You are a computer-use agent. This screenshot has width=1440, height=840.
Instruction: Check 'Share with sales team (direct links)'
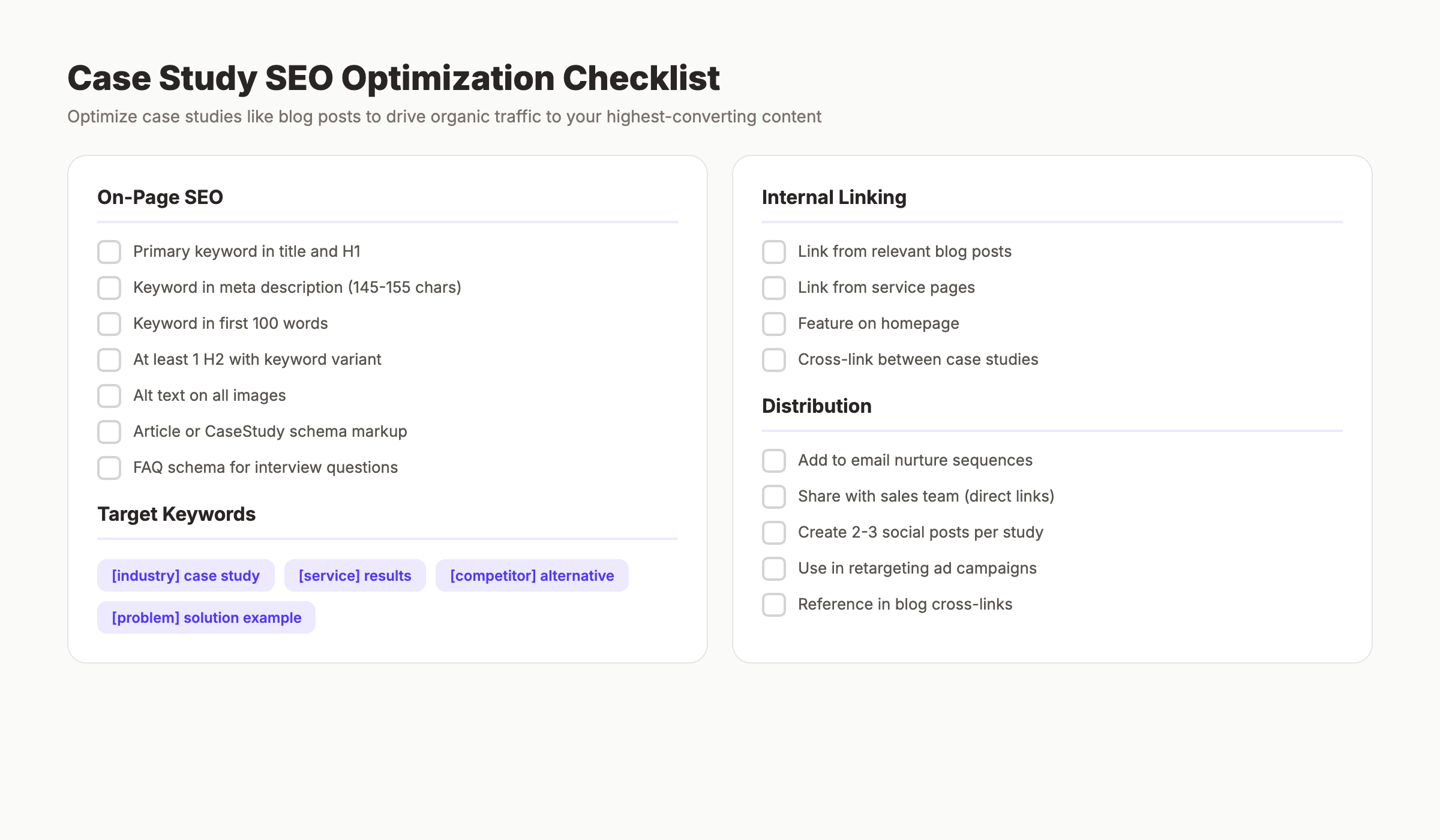tap(773, 497)
